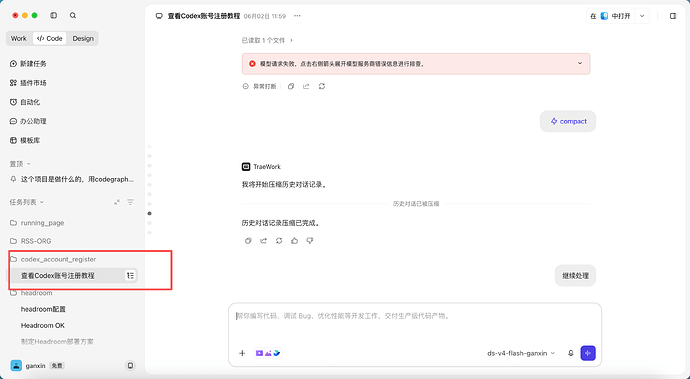Image resolution: width=690 pixels, height=379 pixels.
Task: Give the reply a thumbs up
Action: pos(294,241)
